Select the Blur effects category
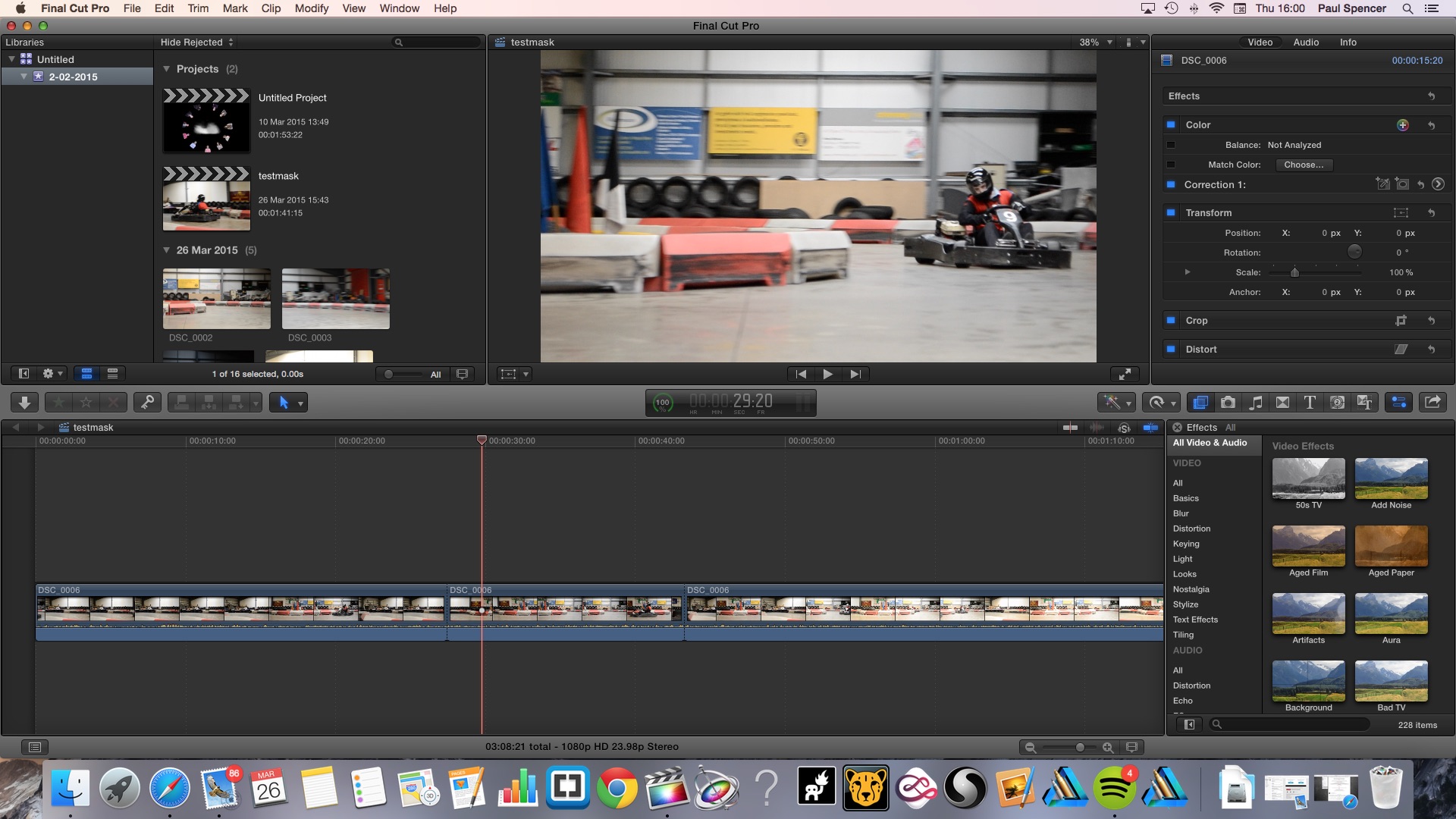The height and width of the screenshot is (819, 1456). (1181, 513)
